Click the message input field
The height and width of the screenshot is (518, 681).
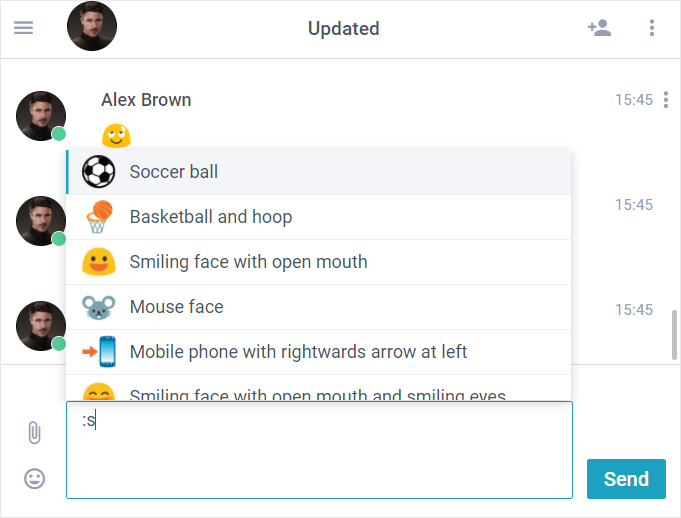[x=319, y=450]
